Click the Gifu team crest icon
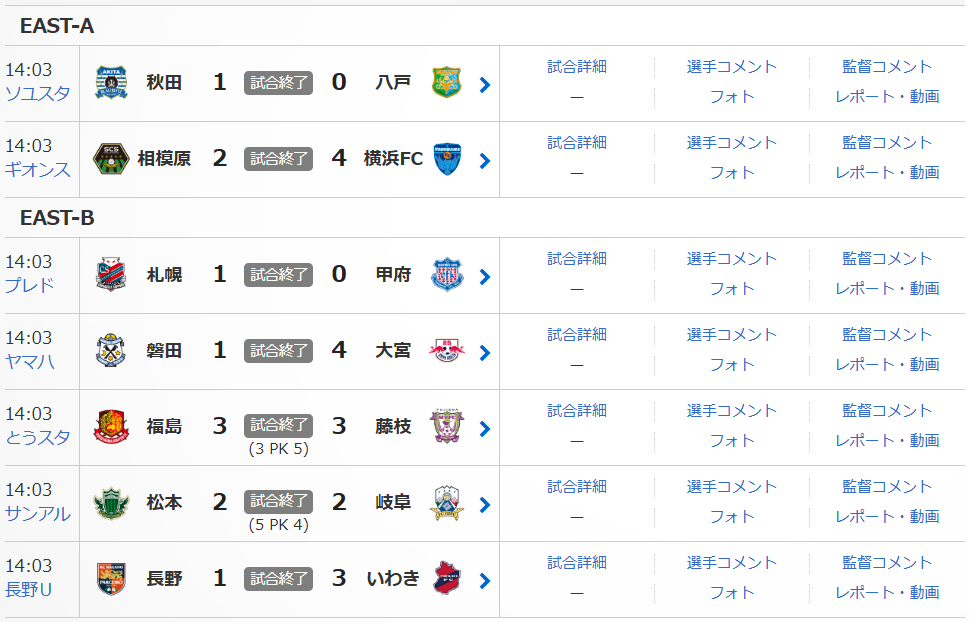969x622 pixels. [x=446, y=502]
